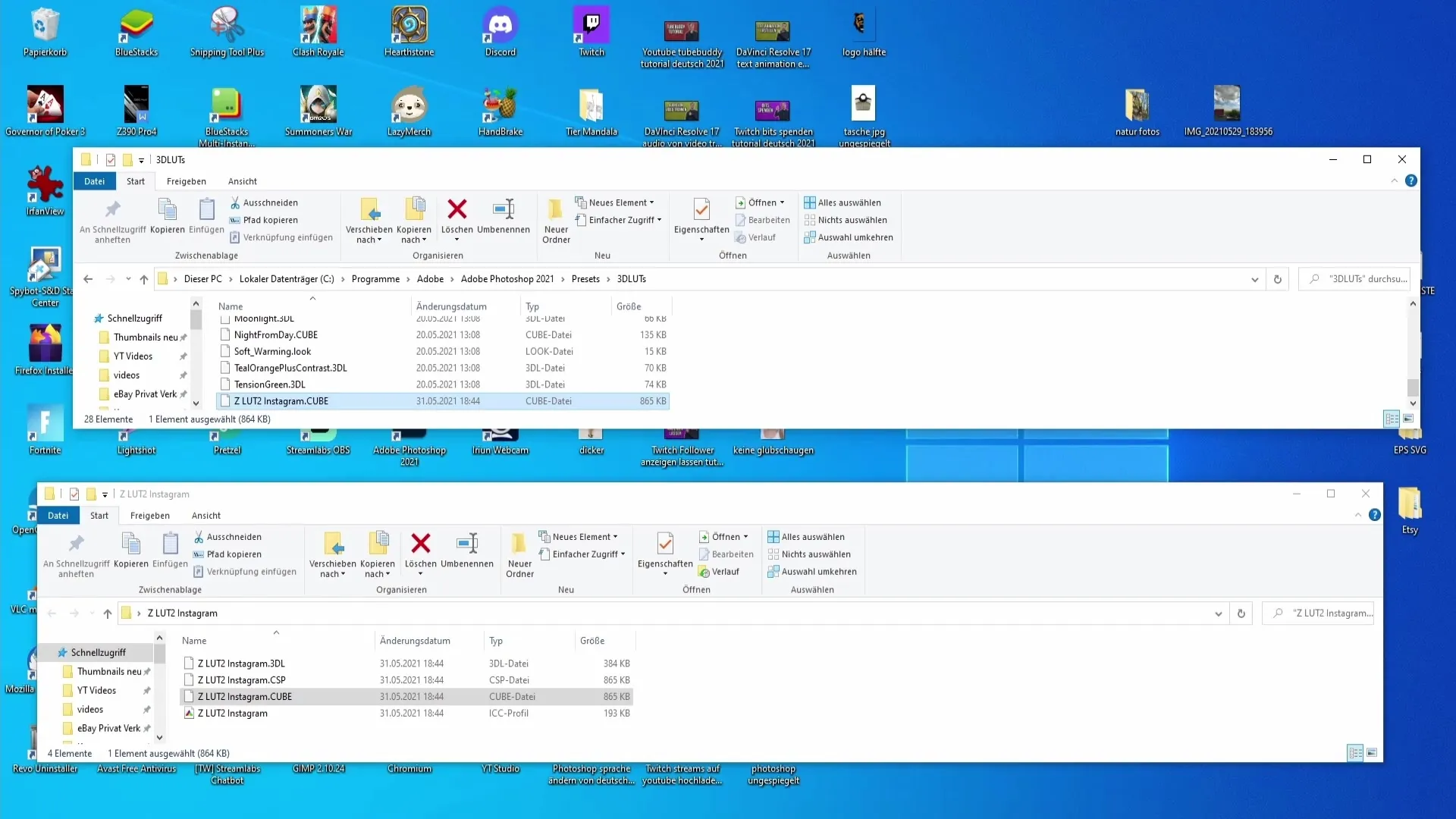Click Presets in 3DLUTs breadcrumb path
Viewport: 1456px width, 819px height.
(x=585, y=279)
